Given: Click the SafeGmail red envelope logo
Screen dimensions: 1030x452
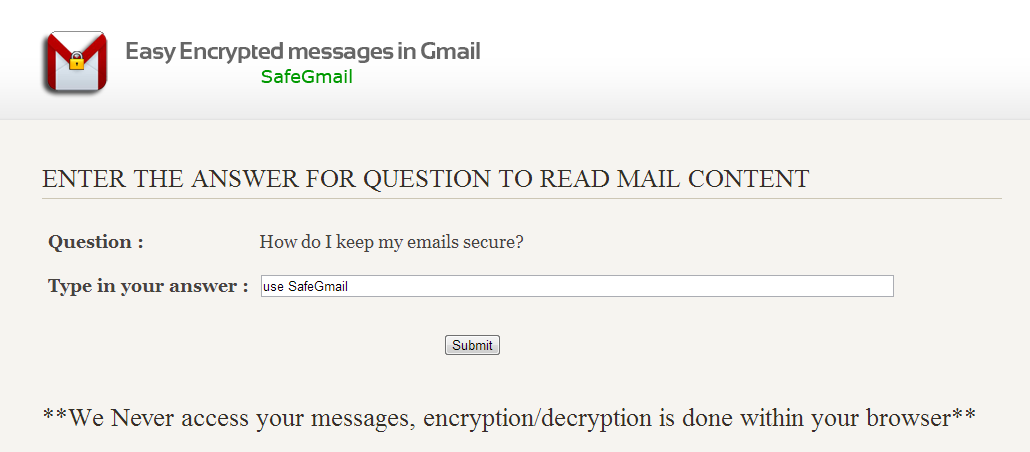Looking at the screenshot, I should [76, 62].
